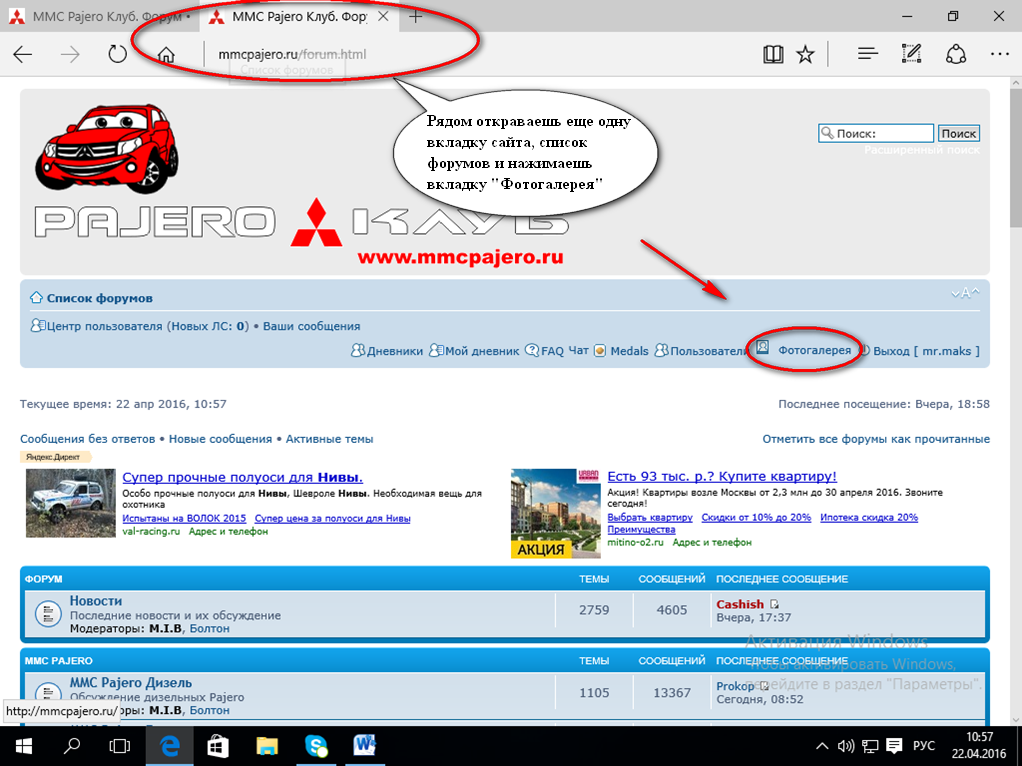This screenshot has width=1022, height=766.
Task: Change font size with A control
Action: (965, 294)
